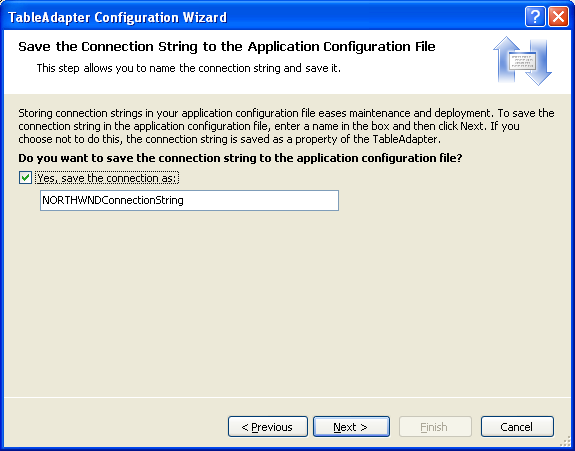This screenshot has width=575, height=451.
Task: Go back with the Previous button
Action: (x=268, y=426)
